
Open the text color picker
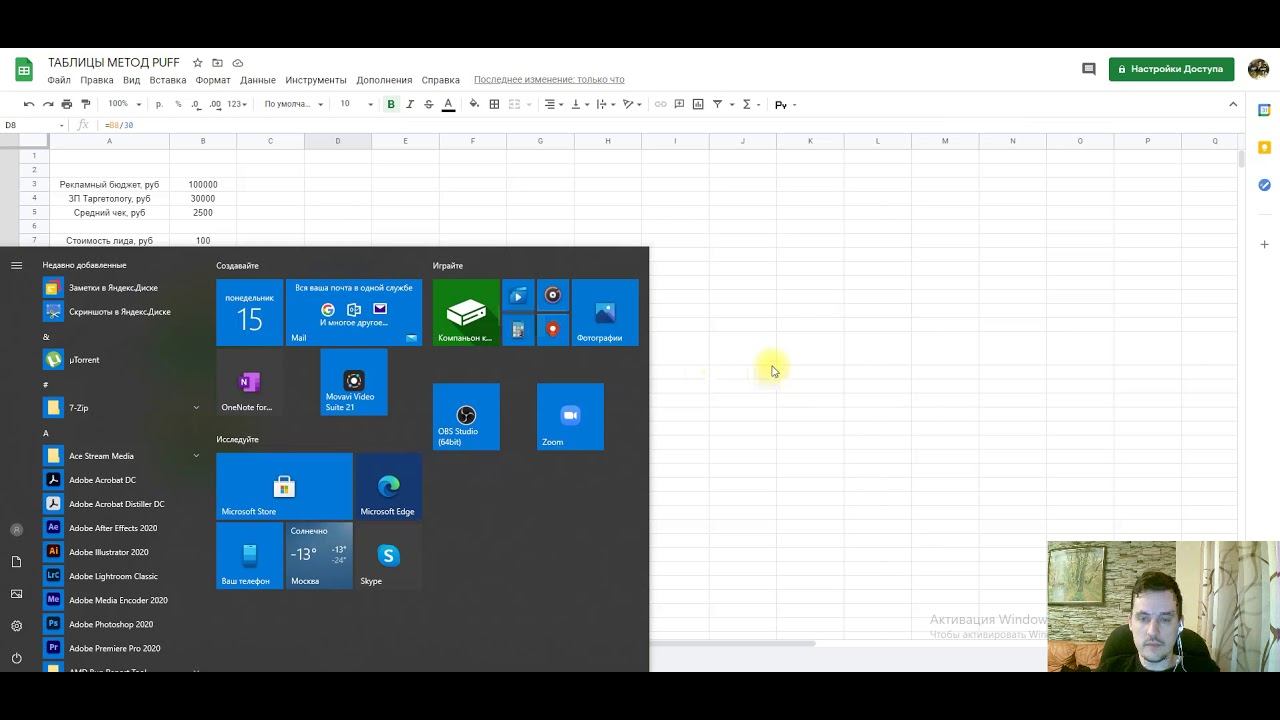[448, 104]
